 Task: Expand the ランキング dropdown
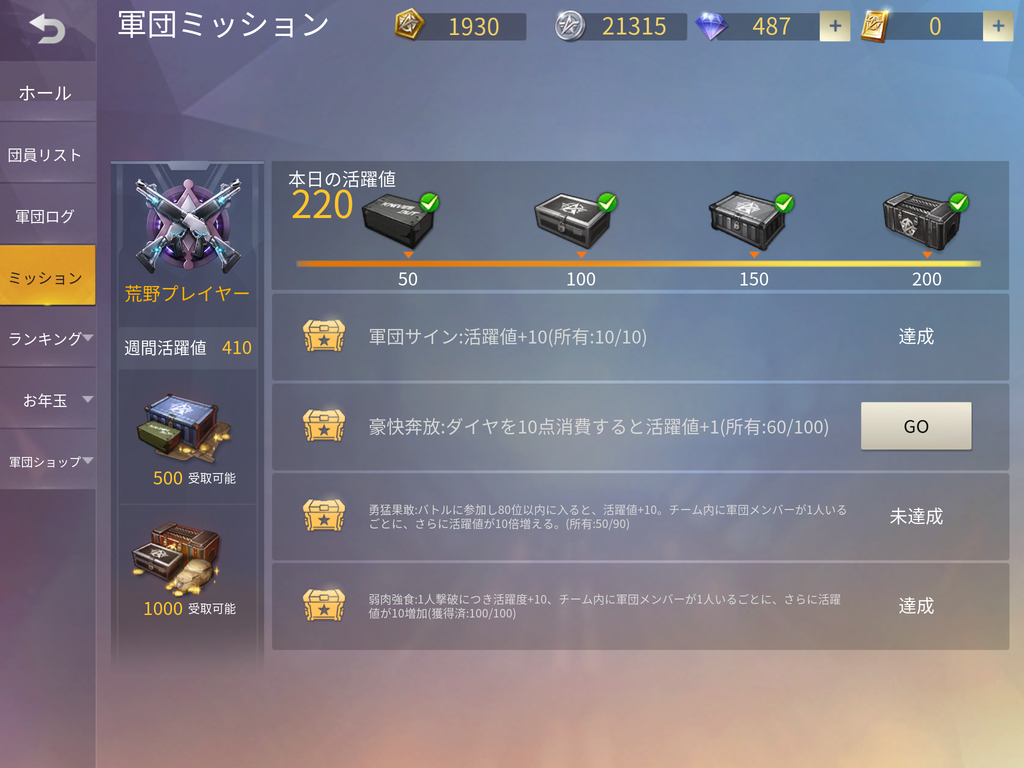pos(48,338)
